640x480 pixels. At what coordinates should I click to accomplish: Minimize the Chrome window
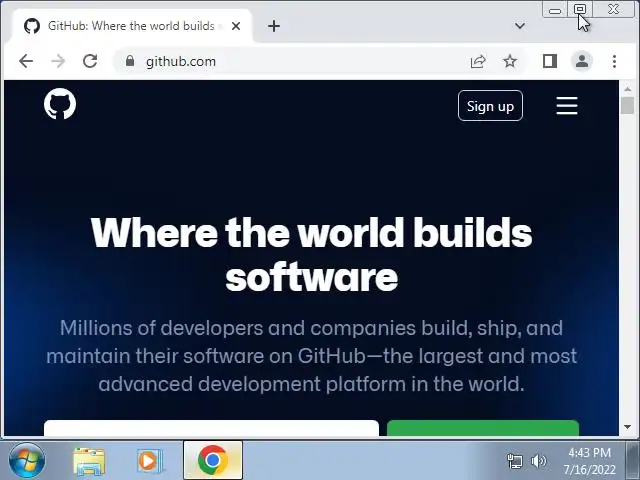click(555, 9)
